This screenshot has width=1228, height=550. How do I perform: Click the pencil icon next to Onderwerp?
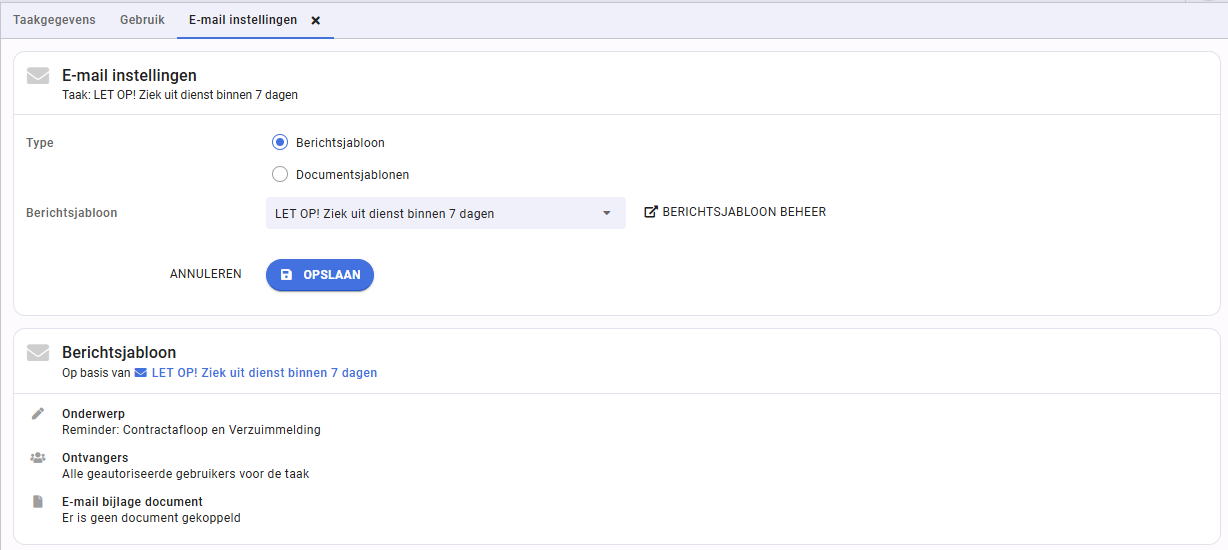click(x=38, y=413)
